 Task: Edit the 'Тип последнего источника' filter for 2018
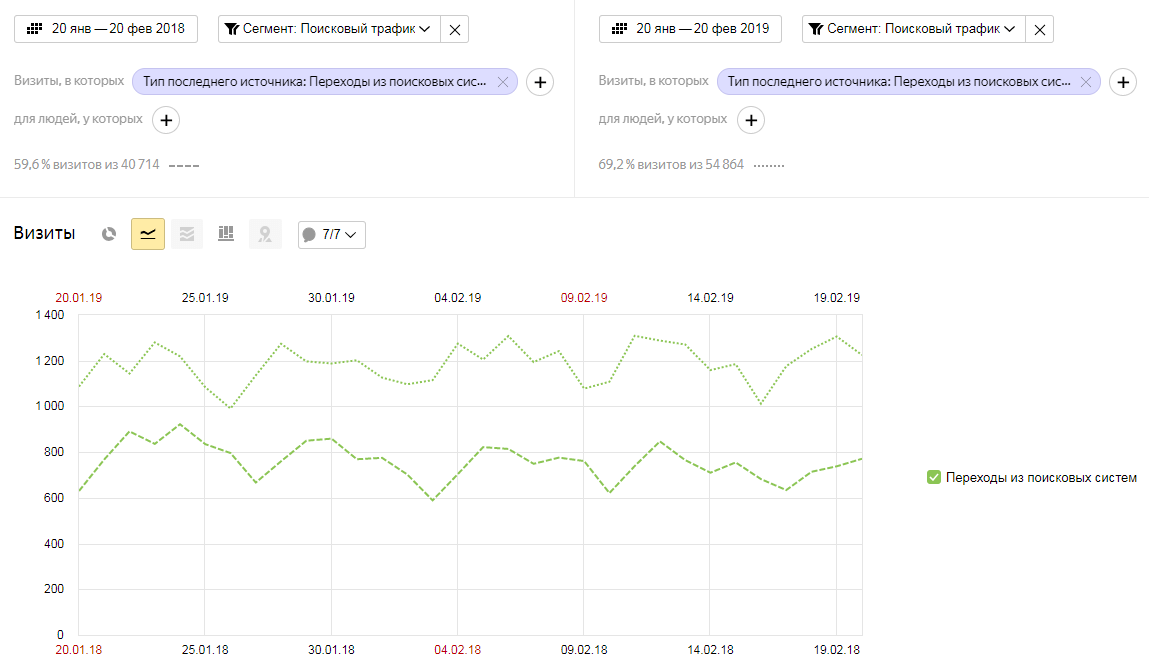click(315, 82)
